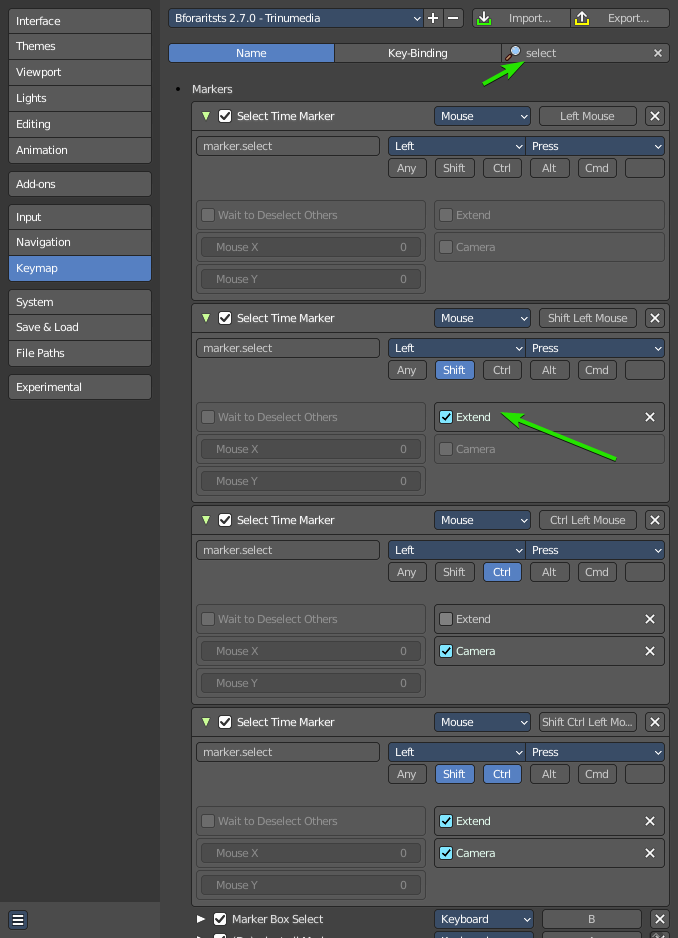Screen dimensions: 678x938
Task: Click the Export keymap button
Action: click(620, 18)
